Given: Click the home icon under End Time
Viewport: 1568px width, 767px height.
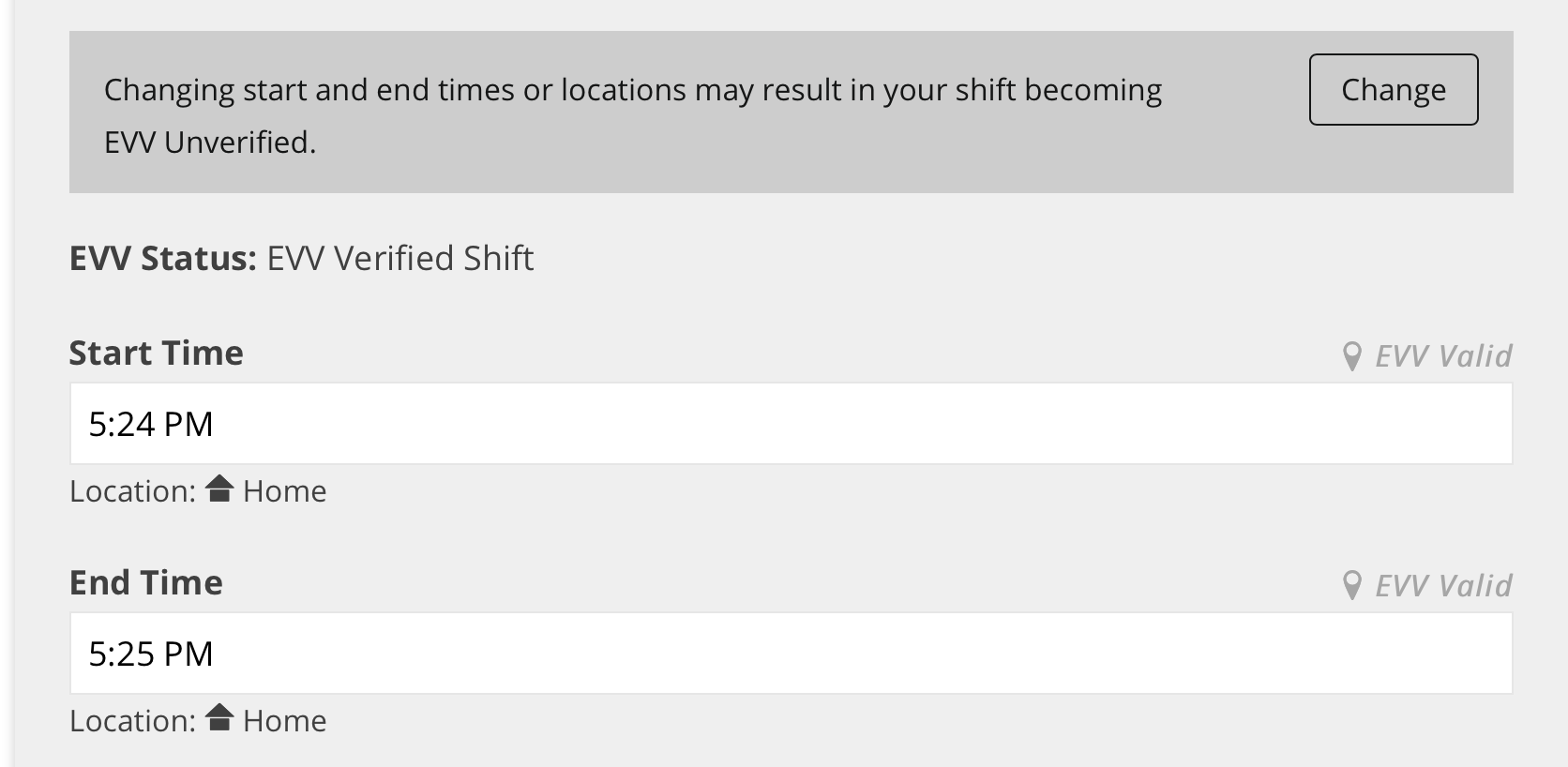Looking at the screenshot, I should 219,719.
